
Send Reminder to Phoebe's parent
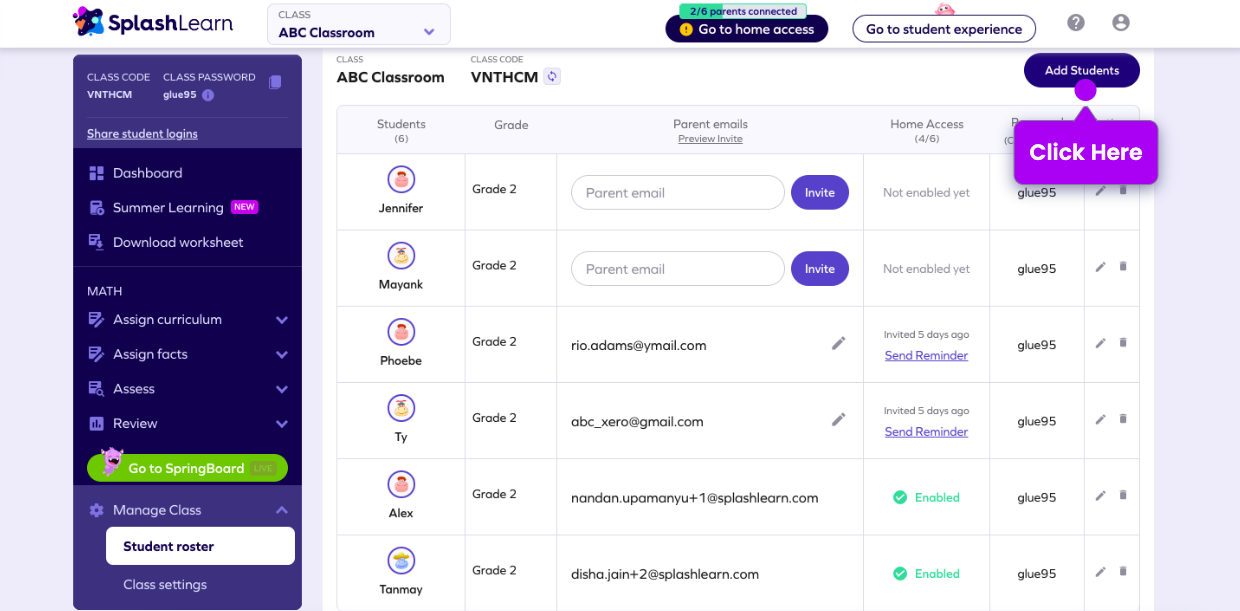926,356
